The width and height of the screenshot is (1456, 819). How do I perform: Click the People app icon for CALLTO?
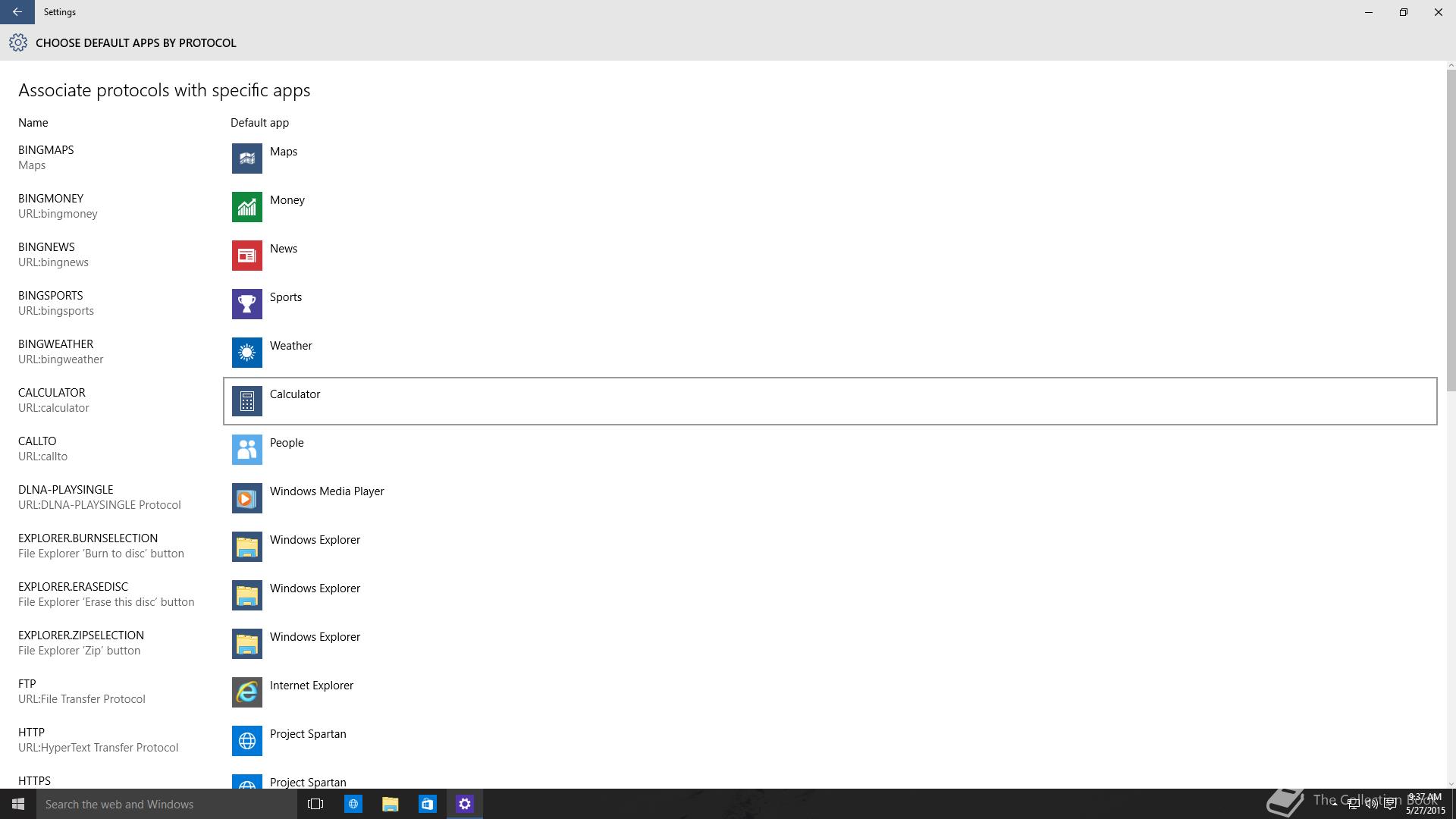[x=246, y=450]
